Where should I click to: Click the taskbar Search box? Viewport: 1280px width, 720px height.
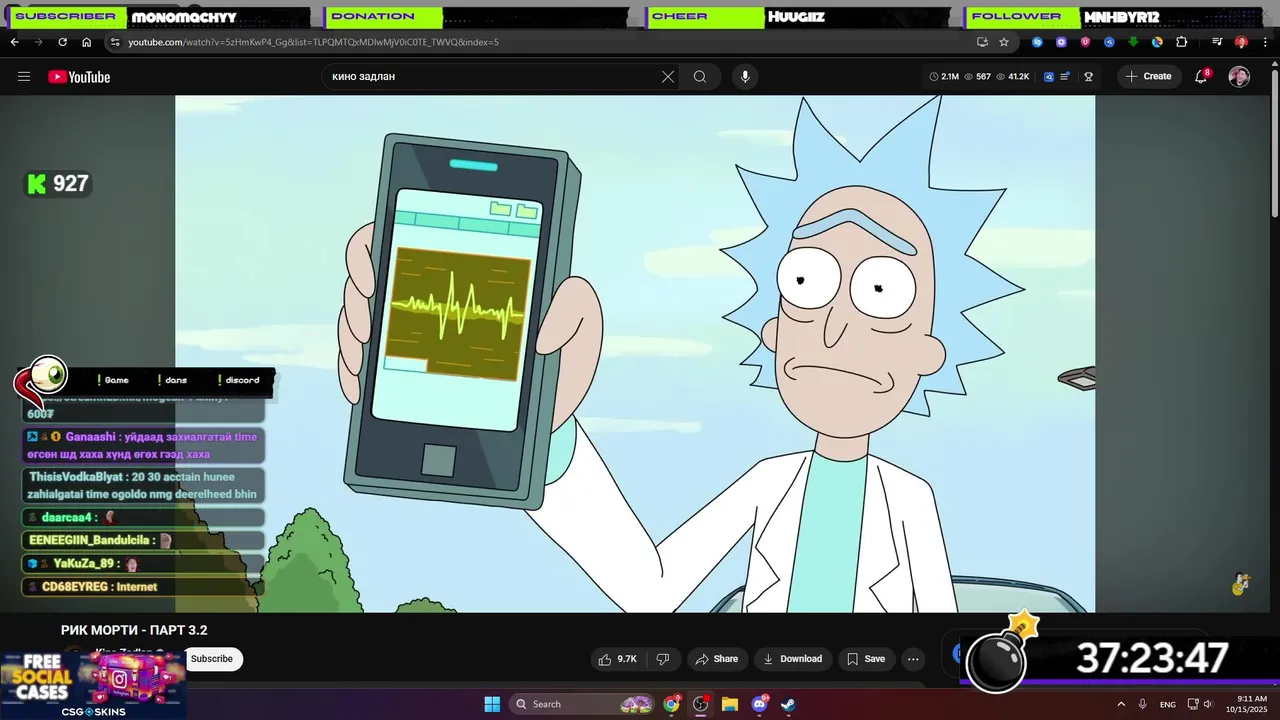point(582,704)
